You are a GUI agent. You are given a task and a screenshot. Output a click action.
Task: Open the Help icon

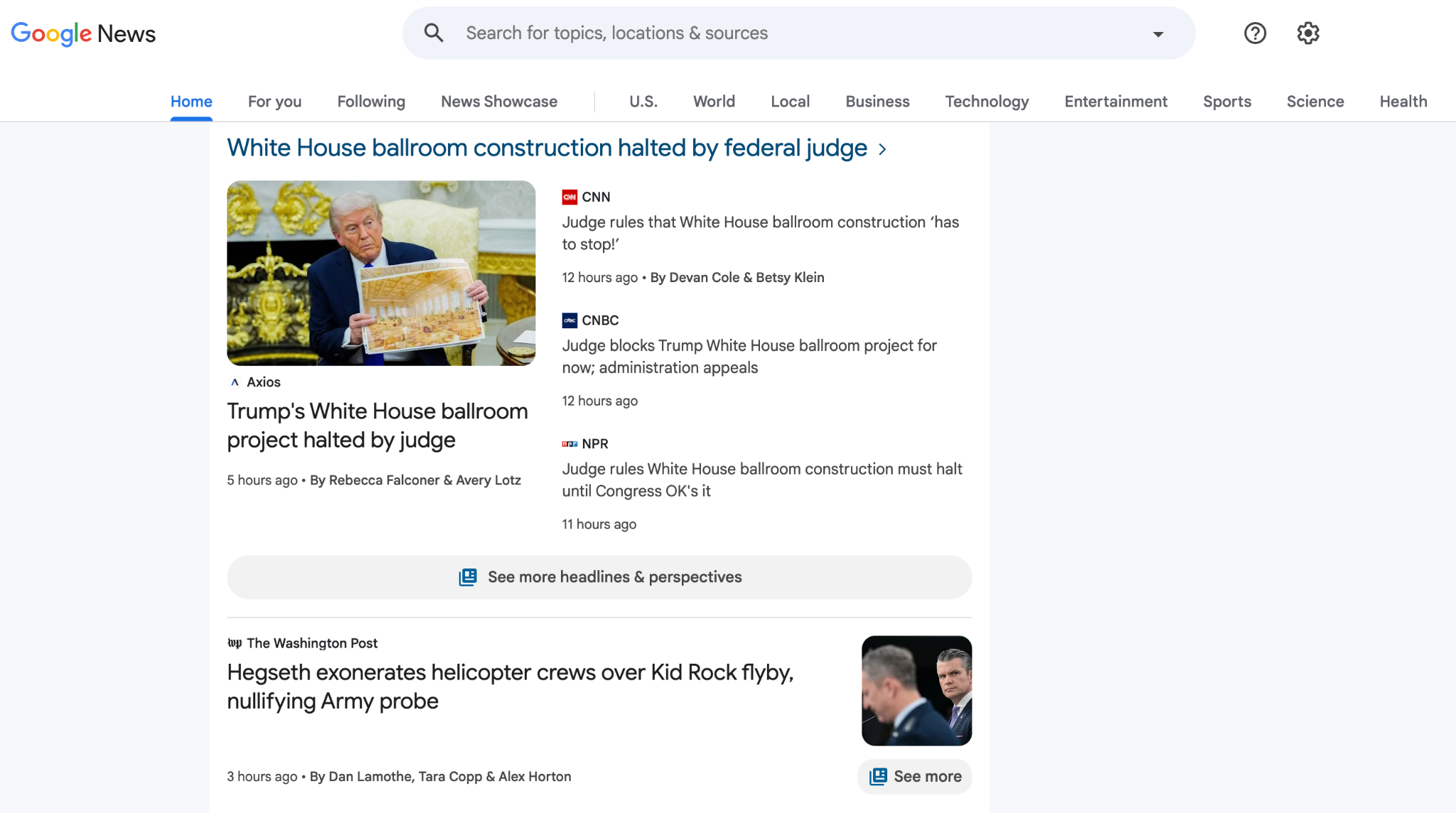coord(1255,33)
